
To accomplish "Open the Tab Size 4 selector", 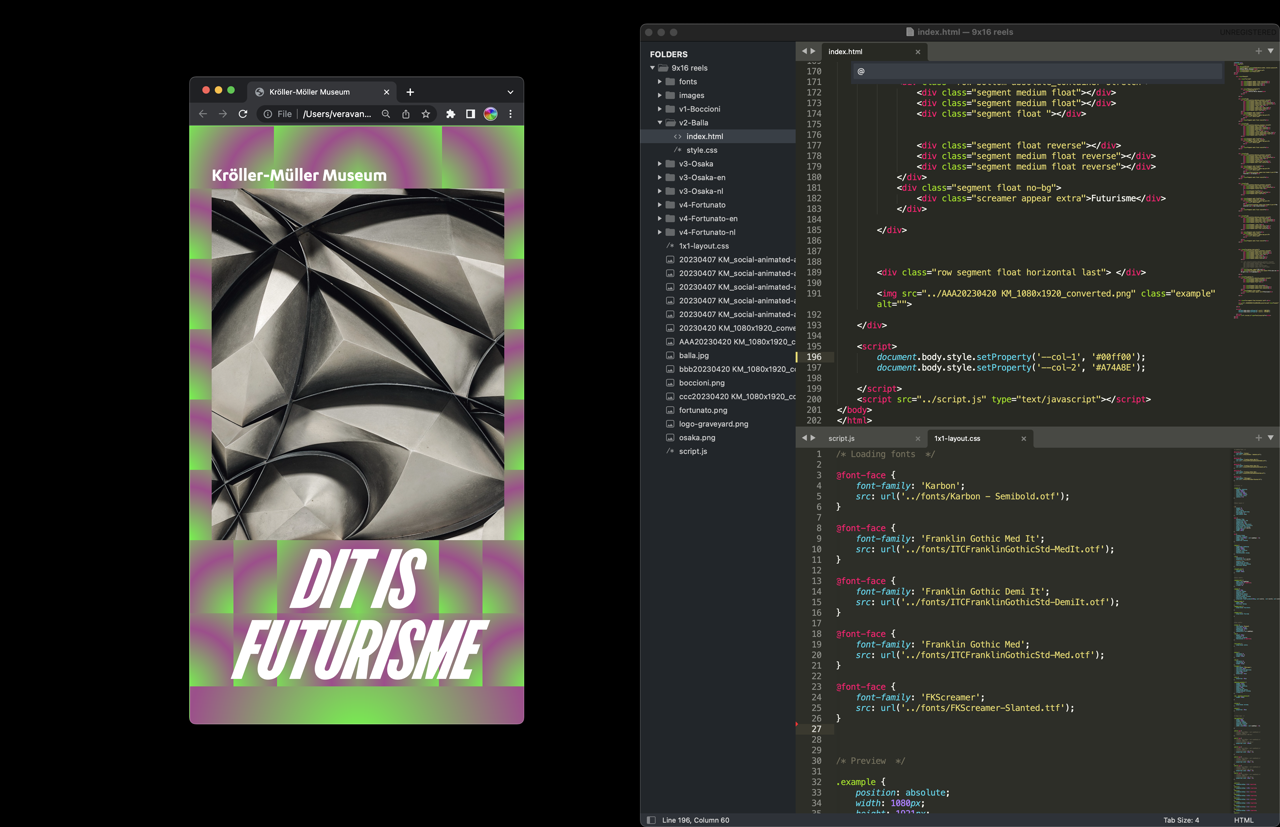I will point(1180,820).
